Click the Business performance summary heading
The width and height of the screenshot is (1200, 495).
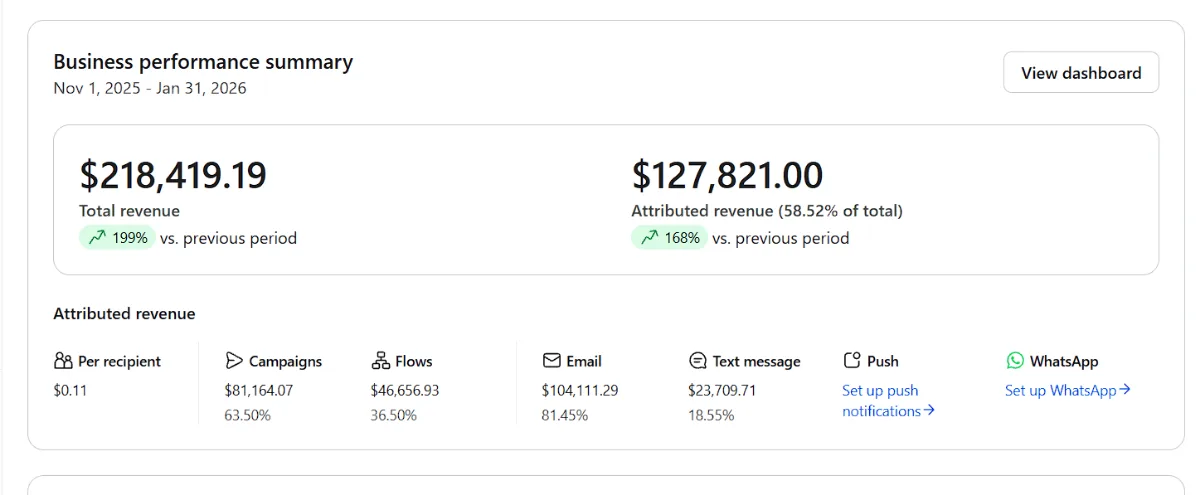coord(203,62)
